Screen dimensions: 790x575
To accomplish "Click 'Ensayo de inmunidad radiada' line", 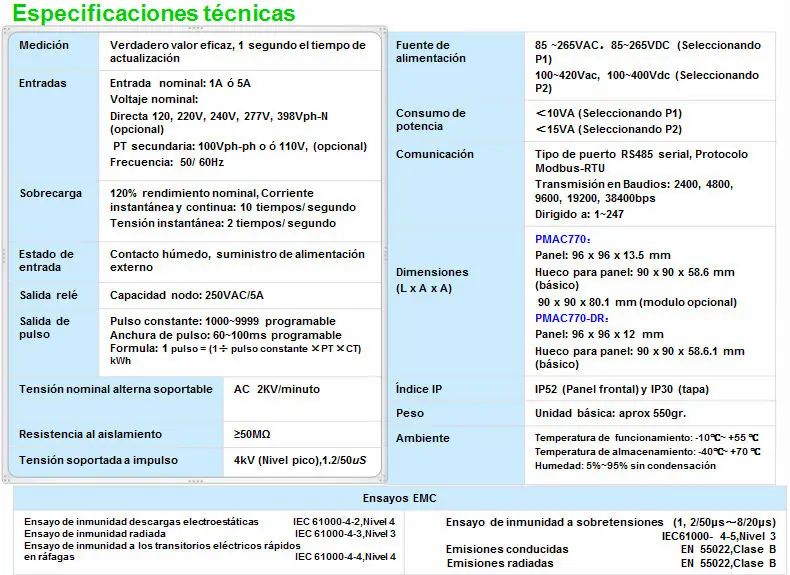I will pos(95,534).
